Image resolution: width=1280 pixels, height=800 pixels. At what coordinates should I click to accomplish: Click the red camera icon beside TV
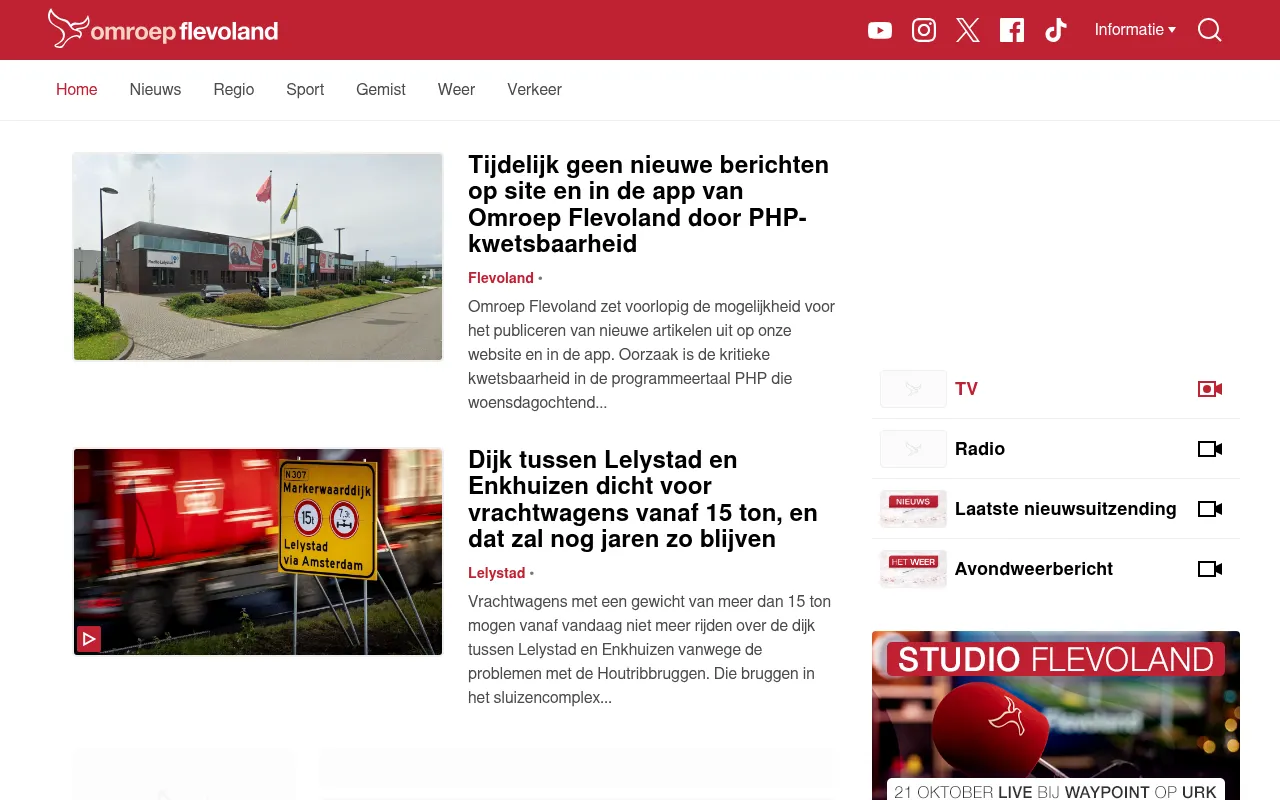coord(1210,389)
